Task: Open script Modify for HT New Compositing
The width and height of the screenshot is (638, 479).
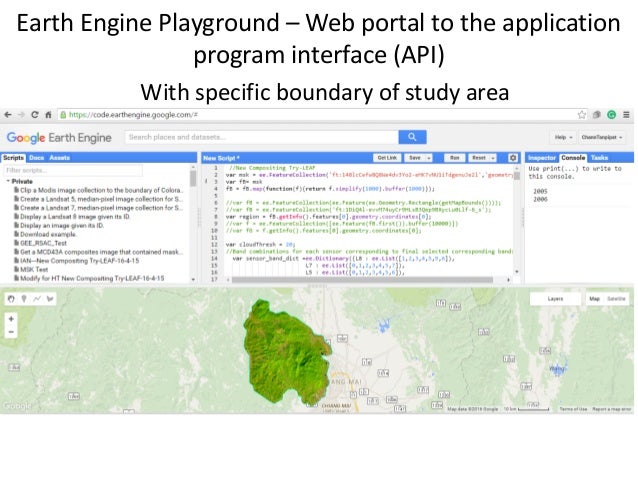Action: tap(90, 278)
